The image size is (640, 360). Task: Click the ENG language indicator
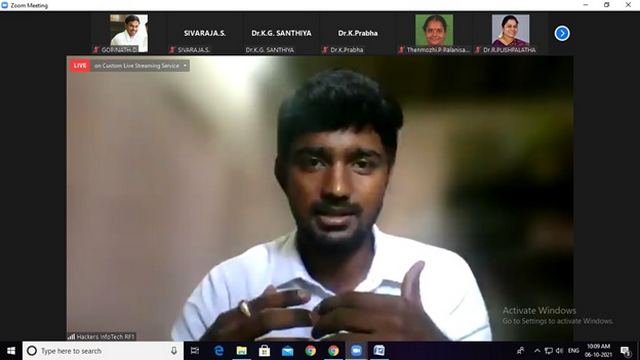tap(573, 351)
